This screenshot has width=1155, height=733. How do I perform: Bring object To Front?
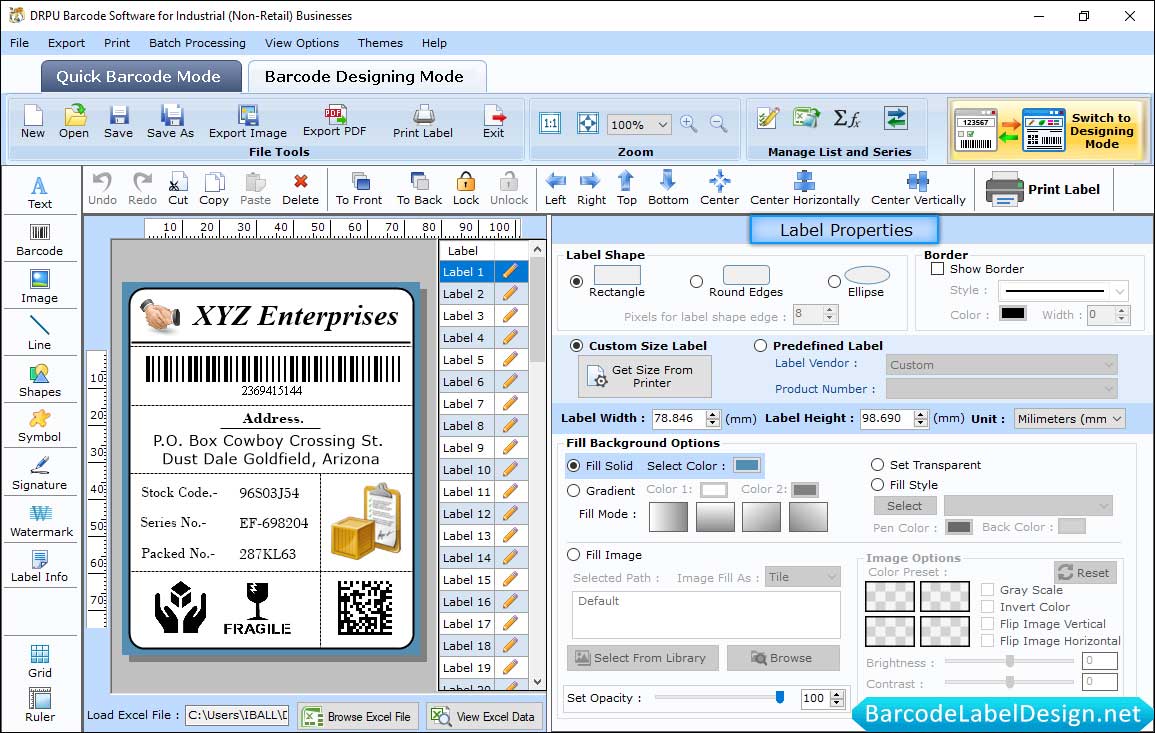359,189
